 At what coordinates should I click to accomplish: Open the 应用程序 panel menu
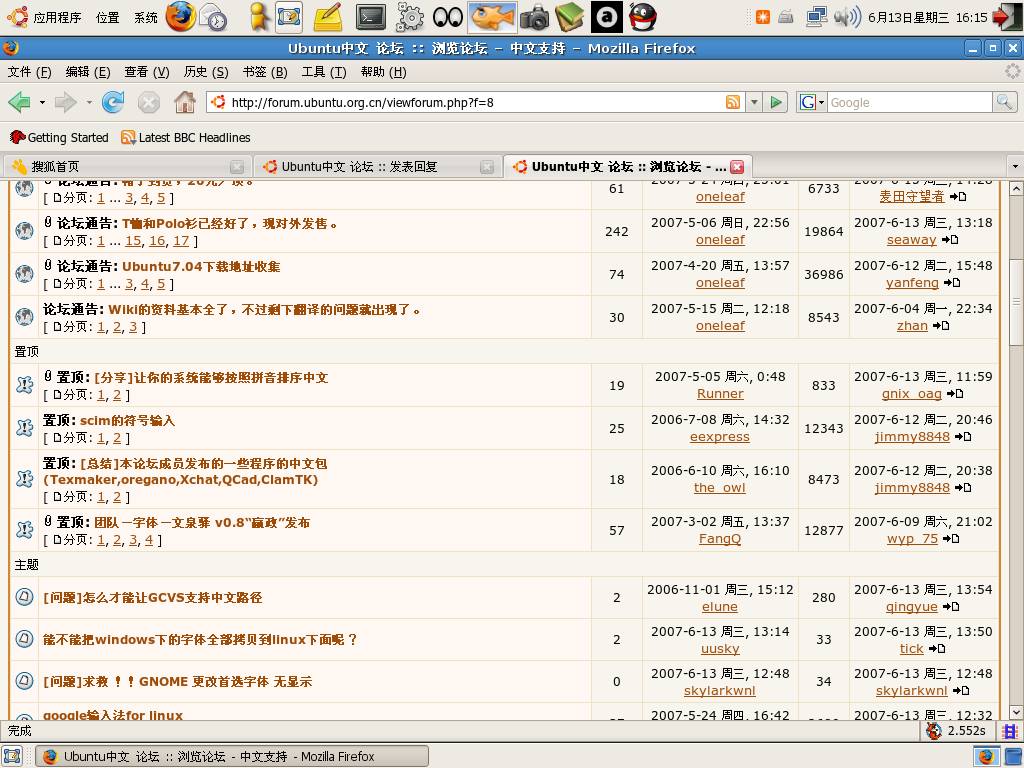click(44, 18)
